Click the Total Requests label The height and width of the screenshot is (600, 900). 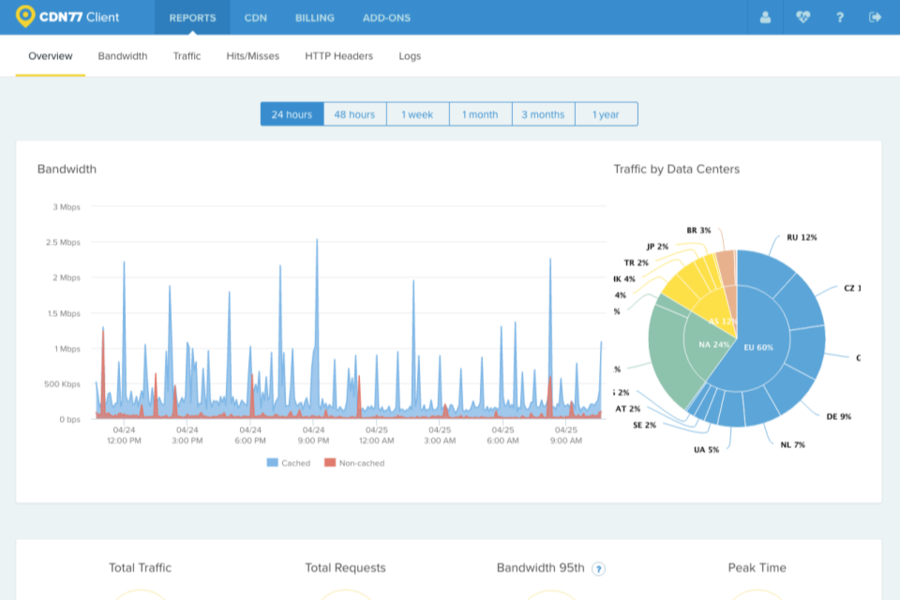pyautogui.click(x=345, y=568)
